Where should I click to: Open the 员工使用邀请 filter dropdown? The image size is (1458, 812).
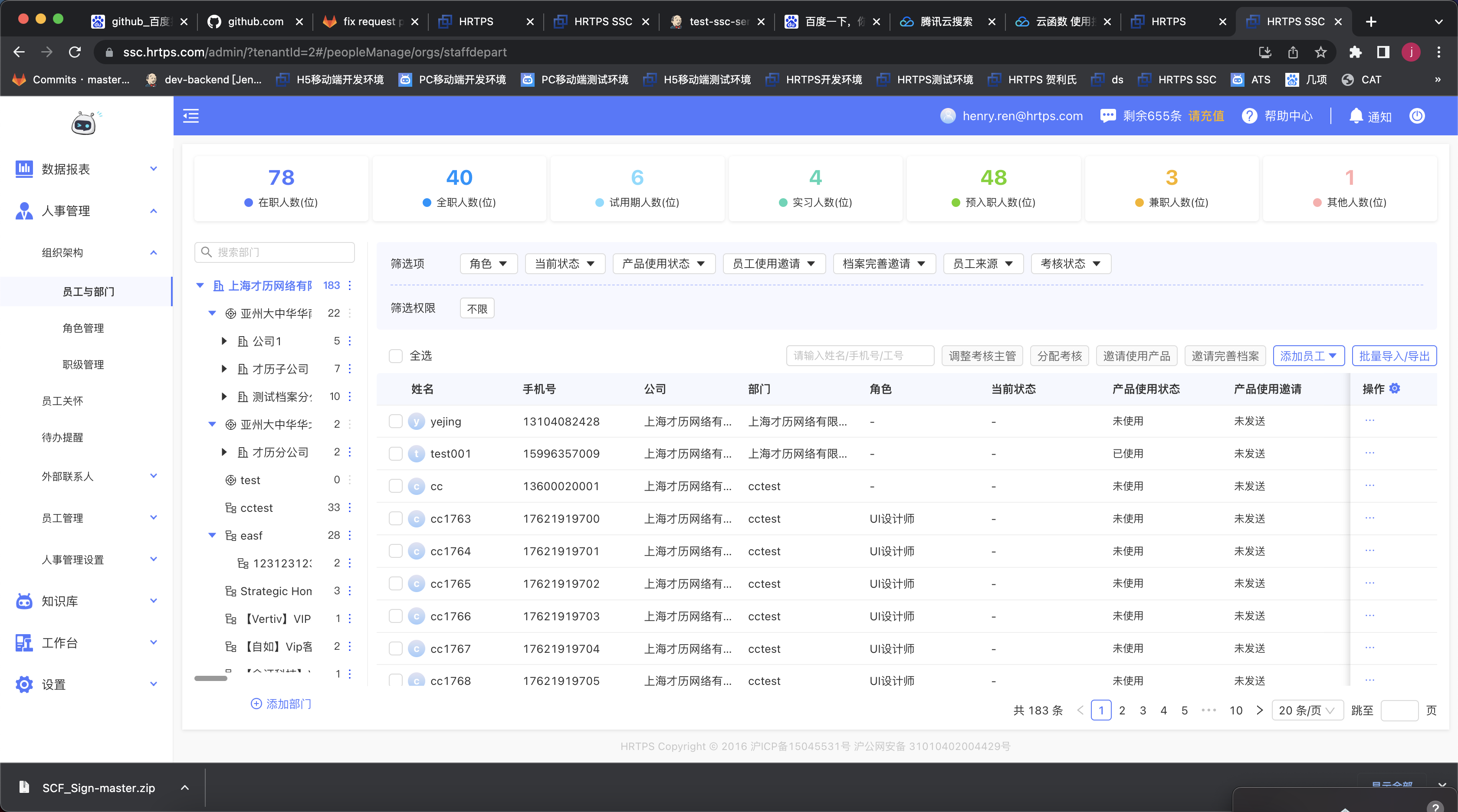pos(774,264)
